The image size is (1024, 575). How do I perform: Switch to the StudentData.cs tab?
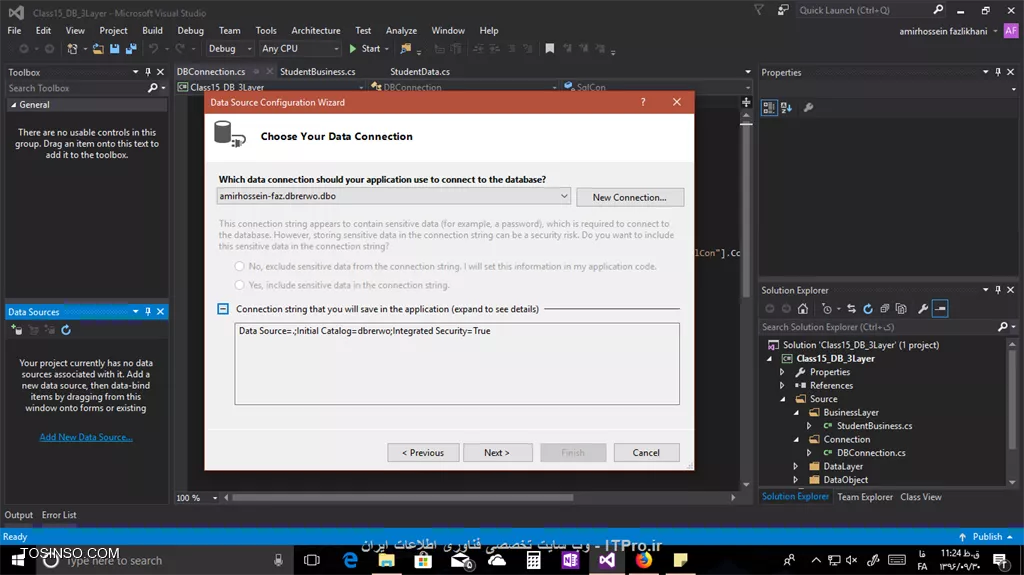pyautogui.click(x=420, y=72)
